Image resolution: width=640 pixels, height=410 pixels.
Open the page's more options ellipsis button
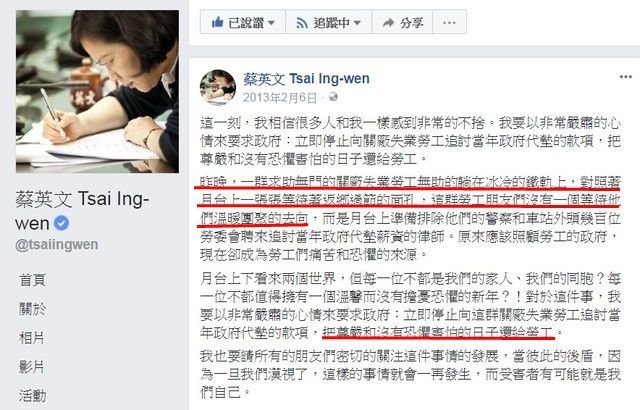449,22
